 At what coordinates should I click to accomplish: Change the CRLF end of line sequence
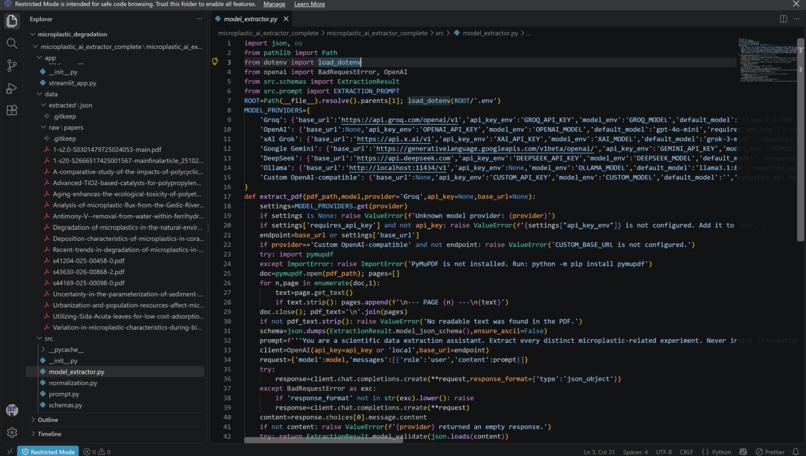point(686,452)
